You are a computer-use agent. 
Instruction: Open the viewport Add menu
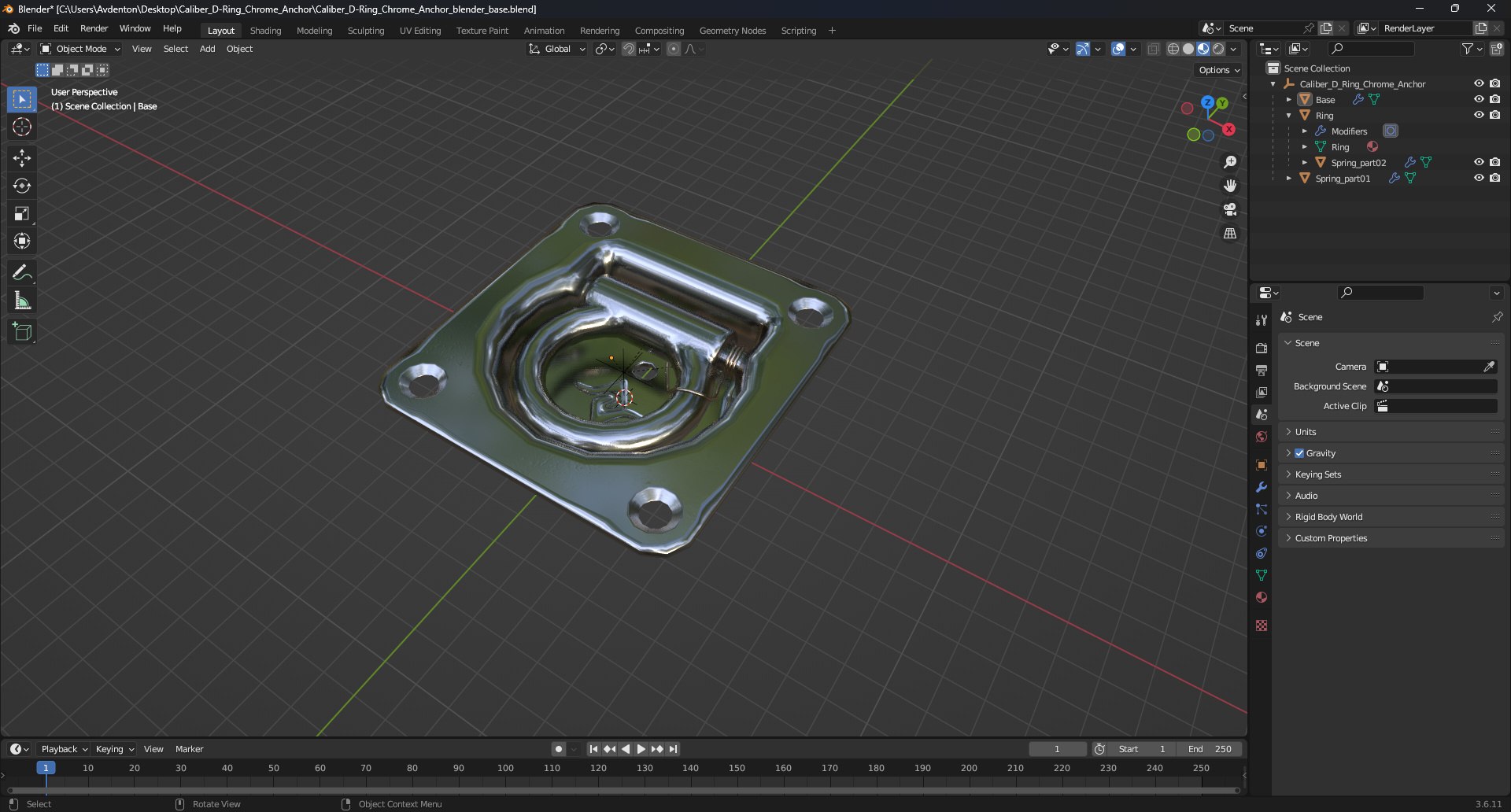[x=207, y=49]
